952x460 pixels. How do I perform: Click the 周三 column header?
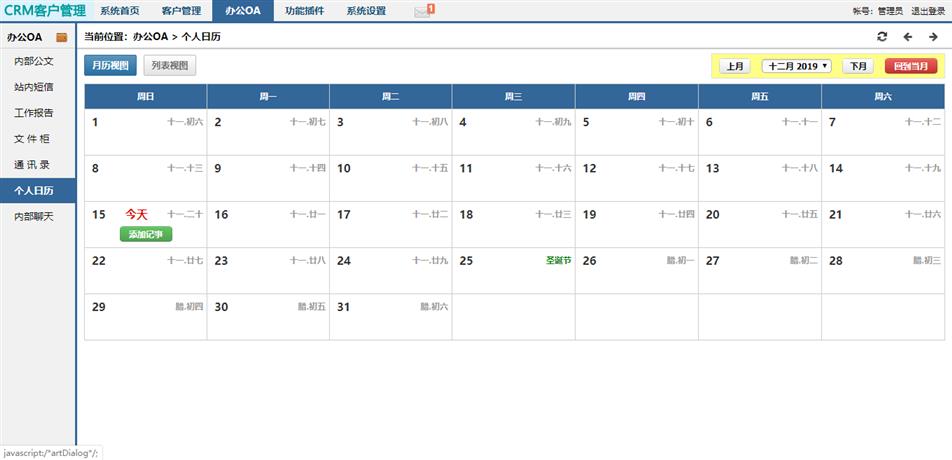(x=514, y=96)
